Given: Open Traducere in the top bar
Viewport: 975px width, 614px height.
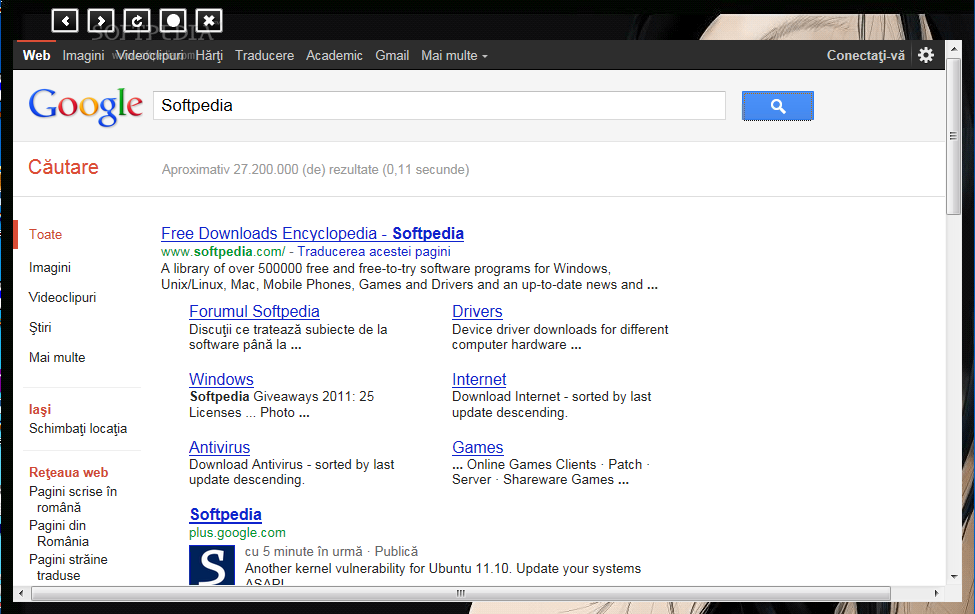Looking at the screenshot, I should click(x=264, y=55).
